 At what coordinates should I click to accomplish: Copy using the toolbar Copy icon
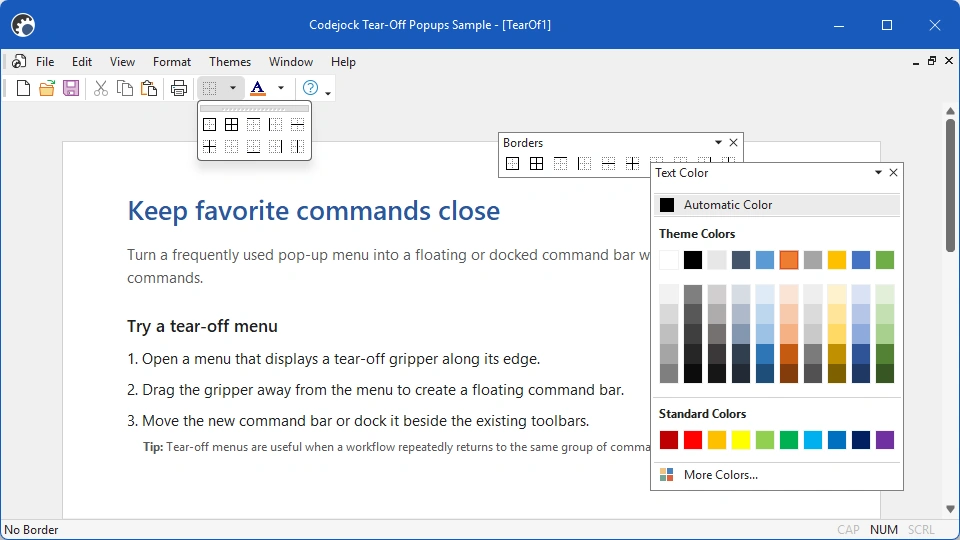click(x=125, y=88)
